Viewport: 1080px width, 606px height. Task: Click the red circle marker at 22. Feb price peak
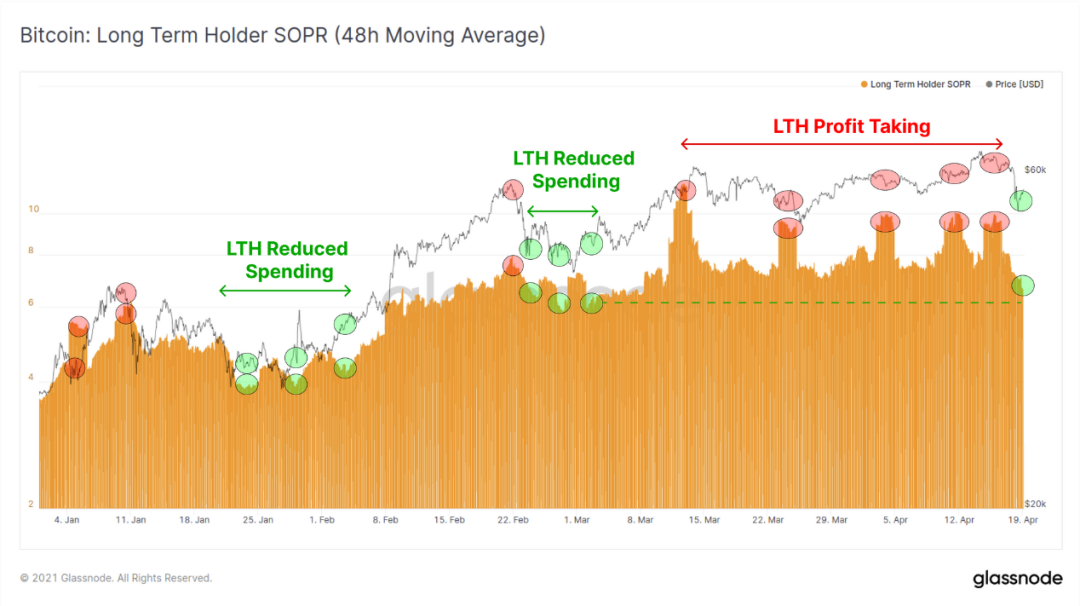pyautogui.click(x=512, y=189)
